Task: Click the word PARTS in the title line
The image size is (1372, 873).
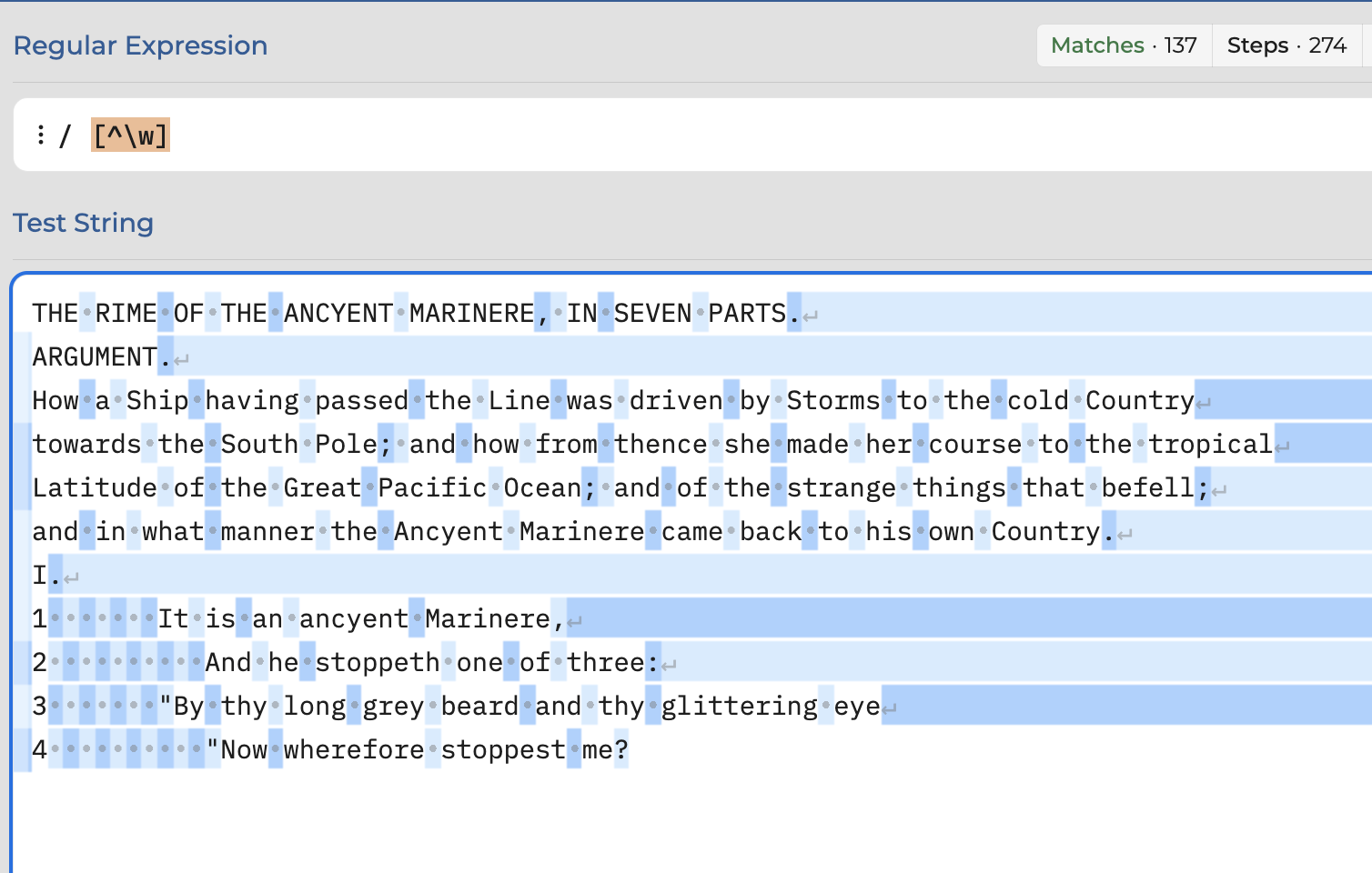Action: point(747,314)
